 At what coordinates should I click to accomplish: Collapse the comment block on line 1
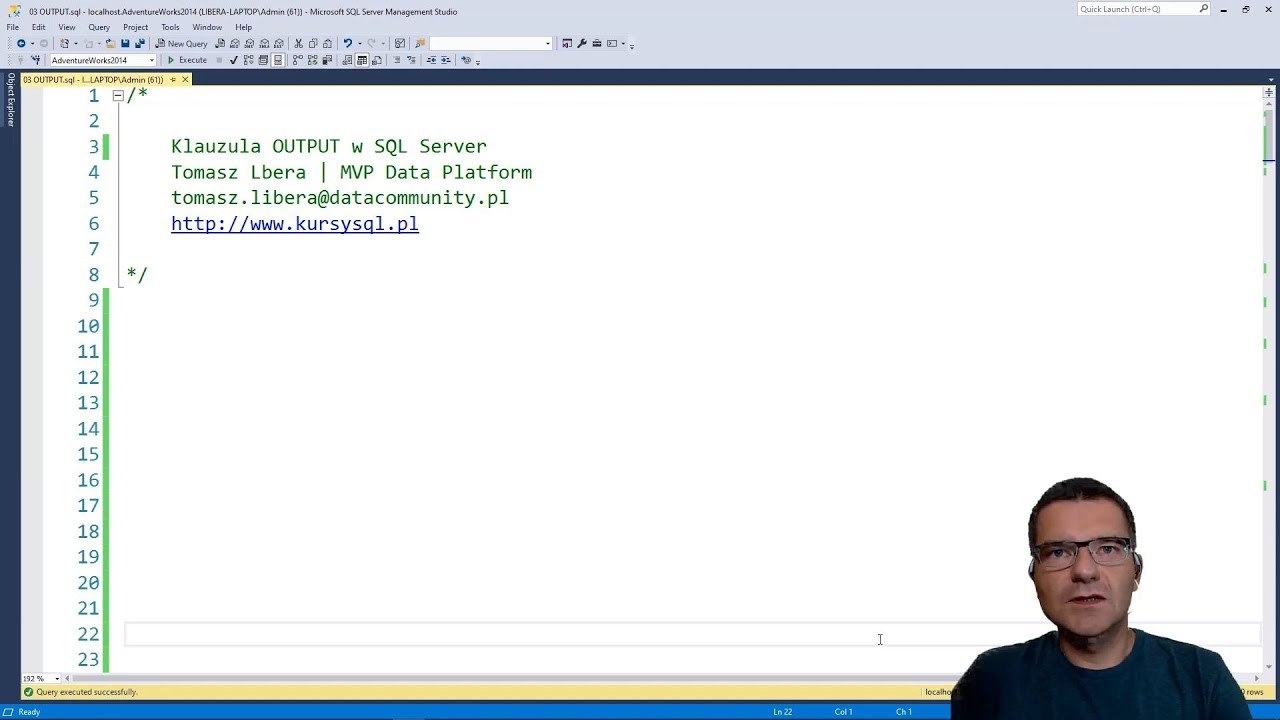(x=117, y=95)
